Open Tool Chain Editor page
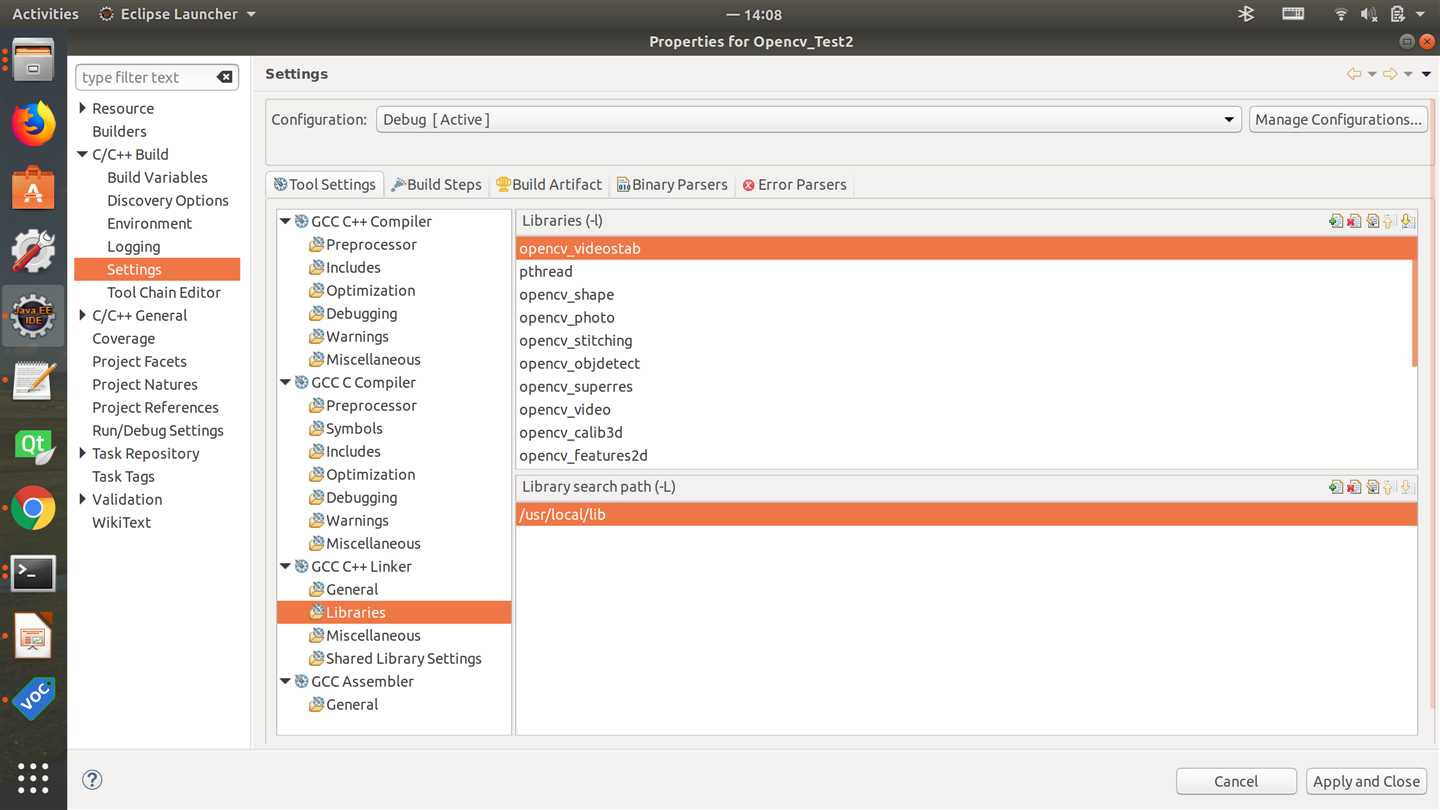 164,292
